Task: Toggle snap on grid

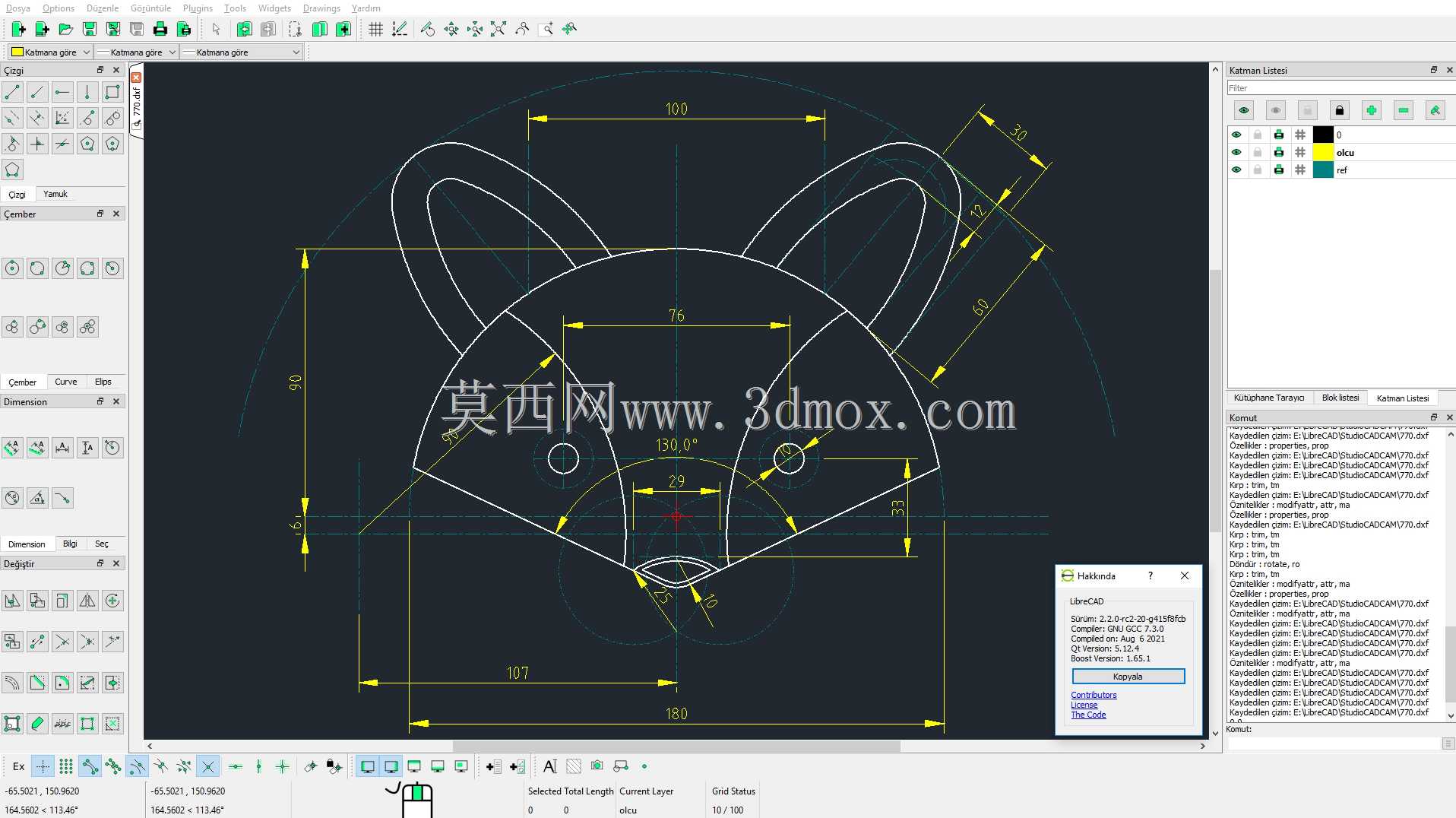Action: click(x=66, y=766)
